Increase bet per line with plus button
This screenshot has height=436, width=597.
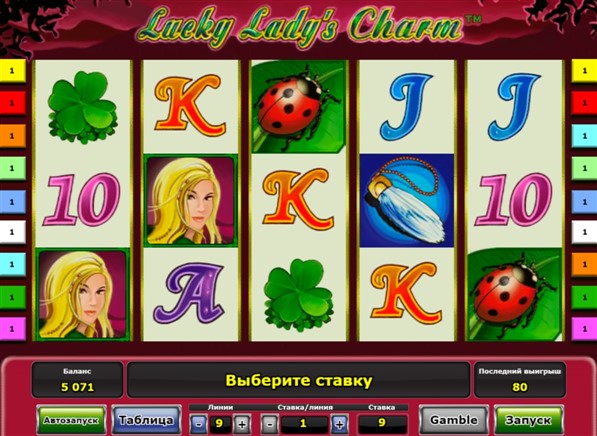340,423
